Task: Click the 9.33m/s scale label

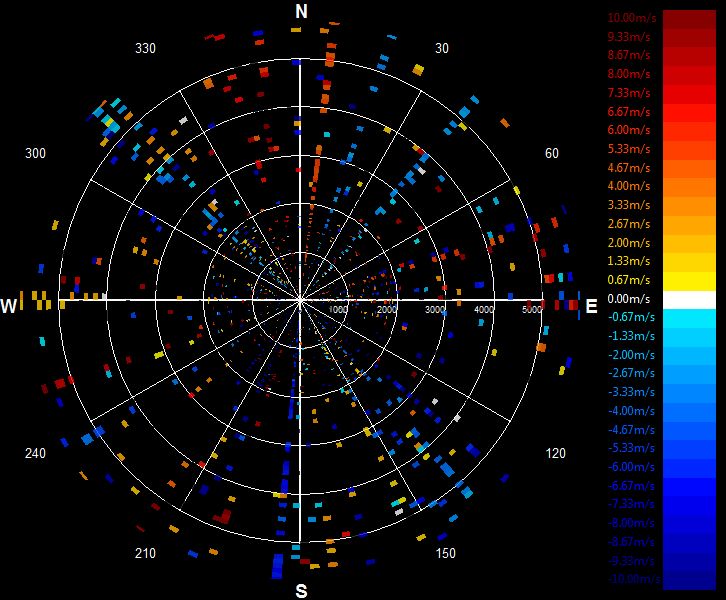Action: click(629, 36)
